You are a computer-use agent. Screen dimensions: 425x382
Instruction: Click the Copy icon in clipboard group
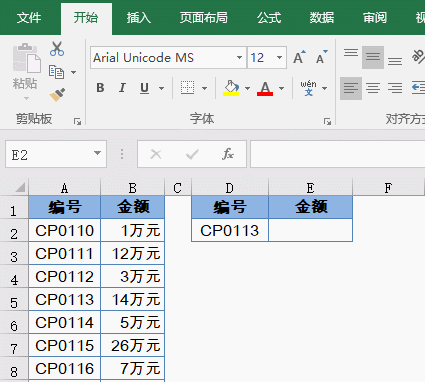point(56,72)
